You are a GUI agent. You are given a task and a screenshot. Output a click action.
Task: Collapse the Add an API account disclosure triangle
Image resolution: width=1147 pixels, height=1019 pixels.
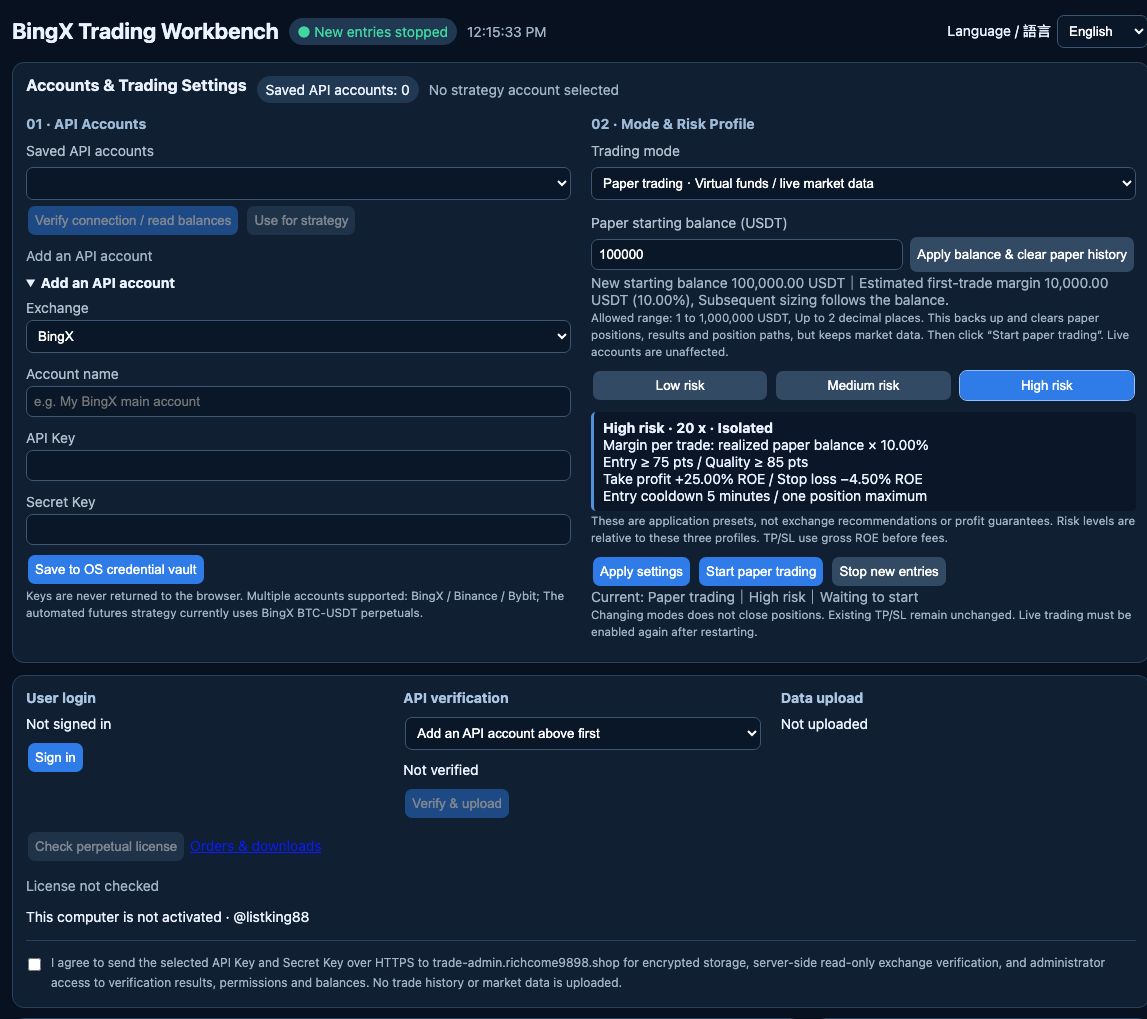(x=31, y=283)
